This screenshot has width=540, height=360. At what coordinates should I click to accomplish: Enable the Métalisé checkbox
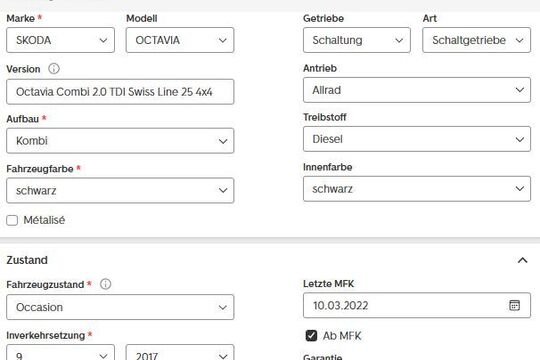click(x=12, y=220)
